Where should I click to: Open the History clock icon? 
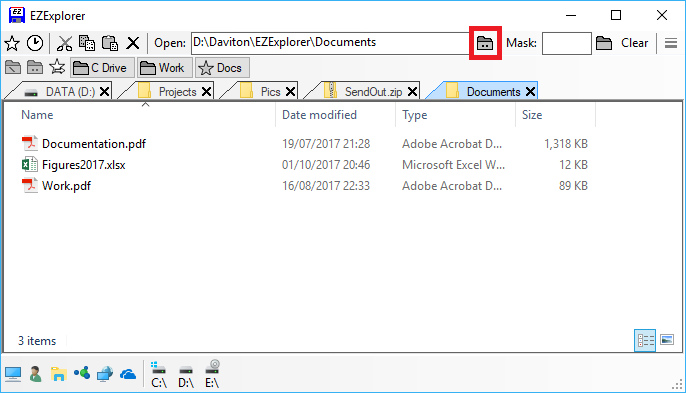pyautogui.click(x=35, y=43)
